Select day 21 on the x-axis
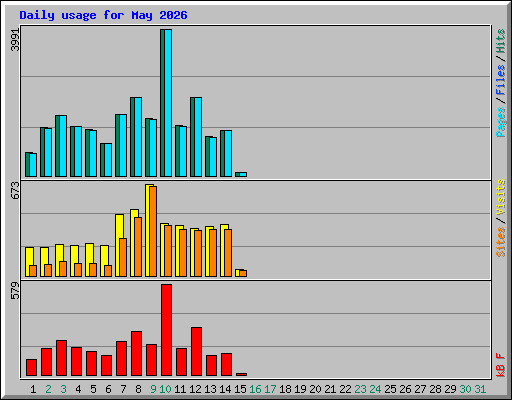The image size is (512, 400). pos(330,389)
